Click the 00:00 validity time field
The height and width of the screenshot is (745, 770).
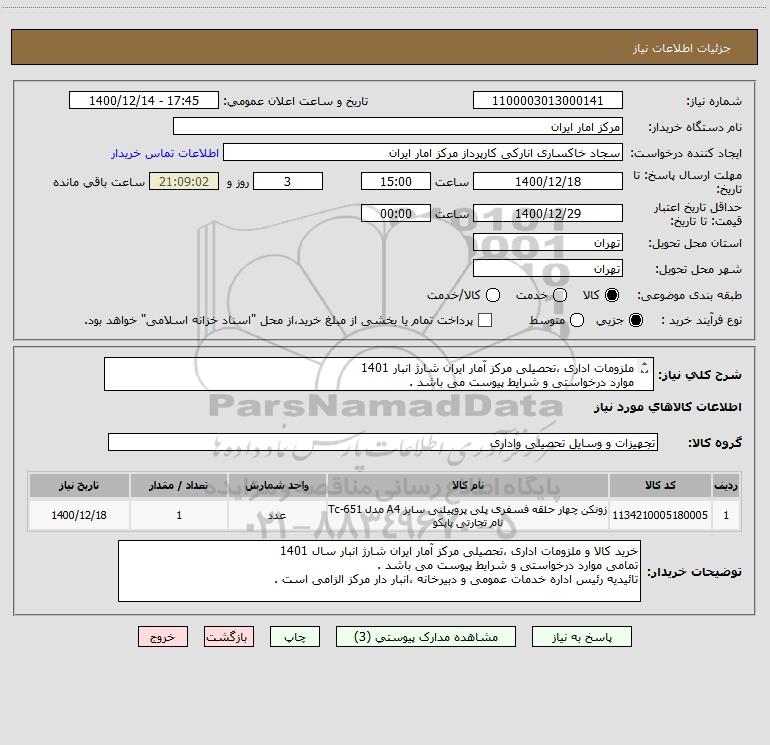click(396, 213)
